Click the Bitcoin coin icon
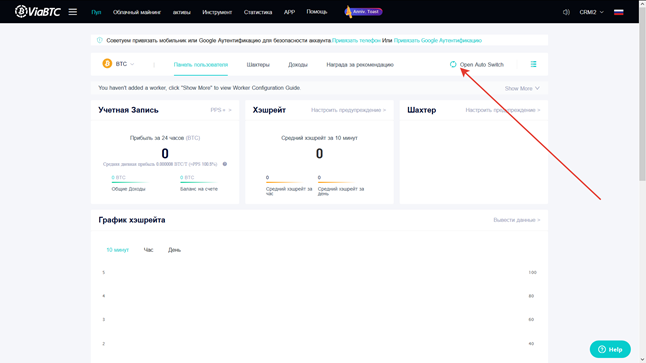The image size is (646, 363). pyautogui.click(x=107, y=63)
